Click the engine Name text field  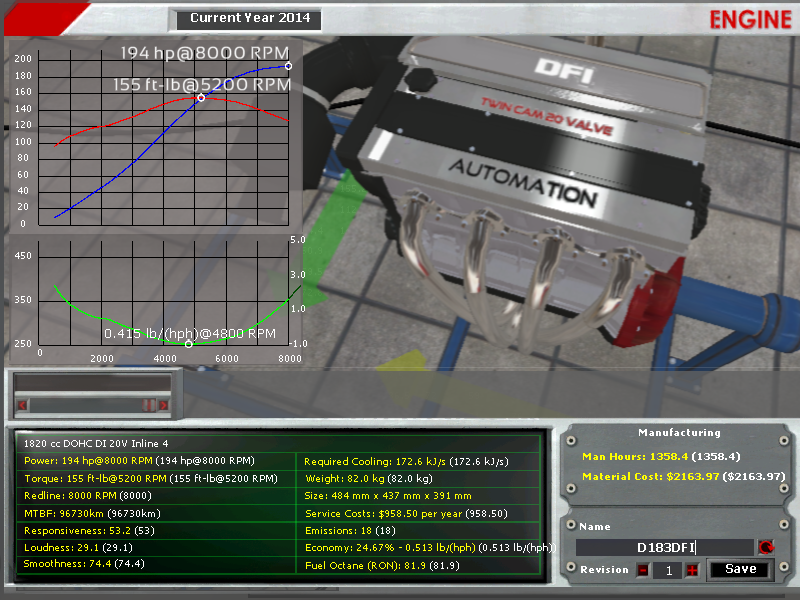664,547
